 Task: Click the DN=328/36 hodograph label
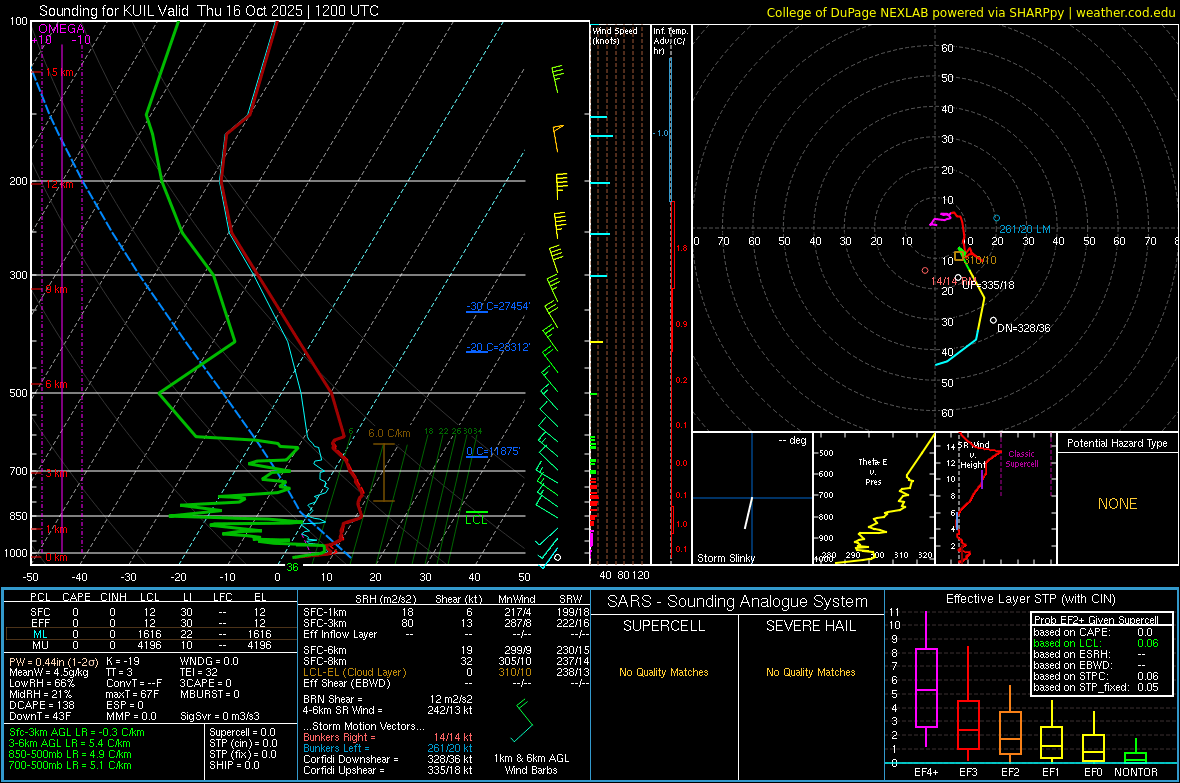(1023, 328)
